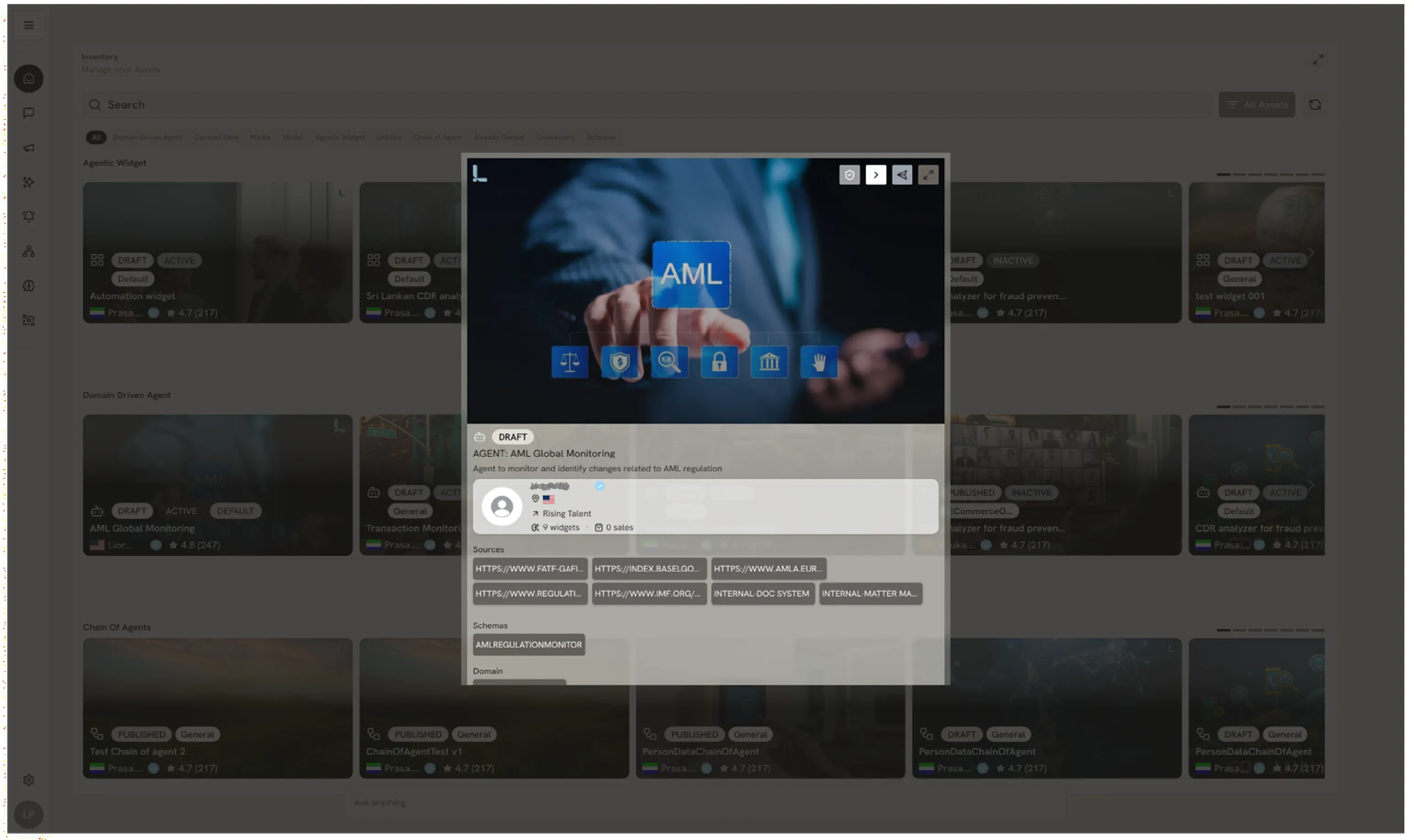The width and height of the screenshot is (1414, 840).
Task: Click the profile avatar in the creator card
Action: [x=501, y=507]
